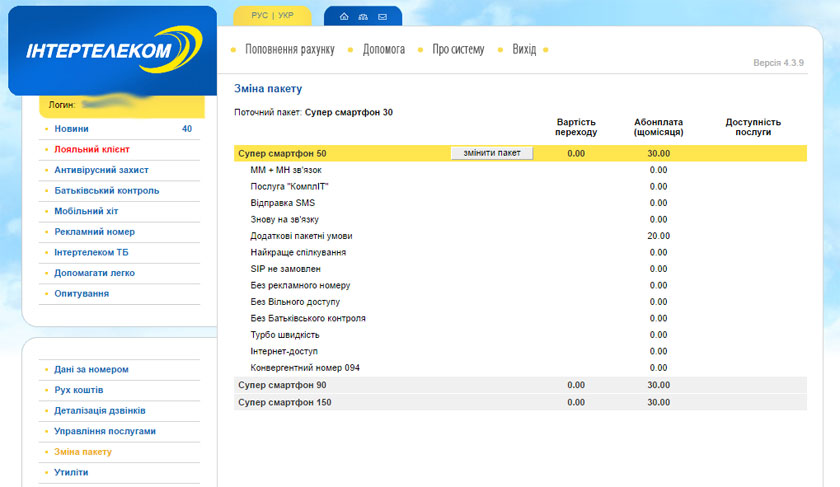Open Лояльний клієнт link
Screen dimensions: 840x487
coord(92,149)
